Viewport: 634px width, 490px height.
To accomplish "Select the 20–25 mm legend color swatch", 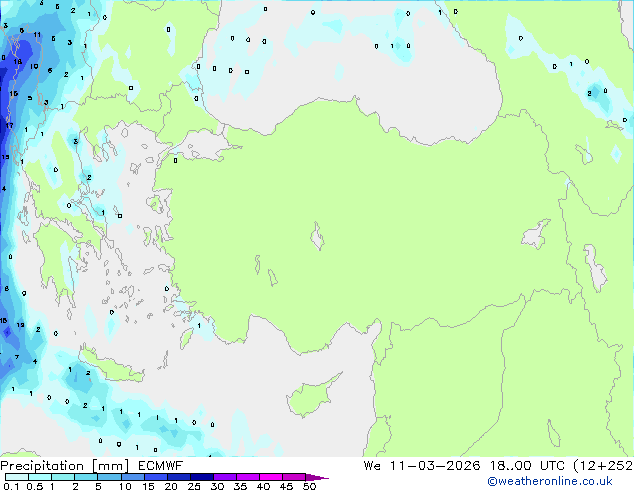I will 178,477.
